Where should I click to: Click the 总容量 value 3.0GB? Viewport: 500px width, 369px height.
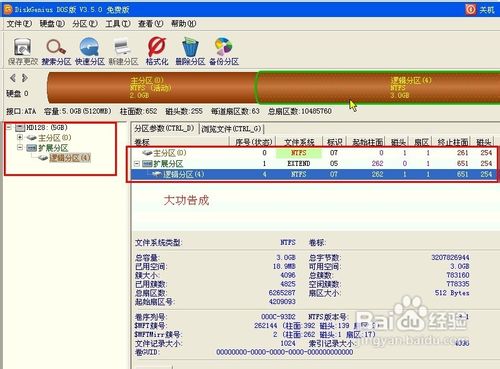[285, 258]
